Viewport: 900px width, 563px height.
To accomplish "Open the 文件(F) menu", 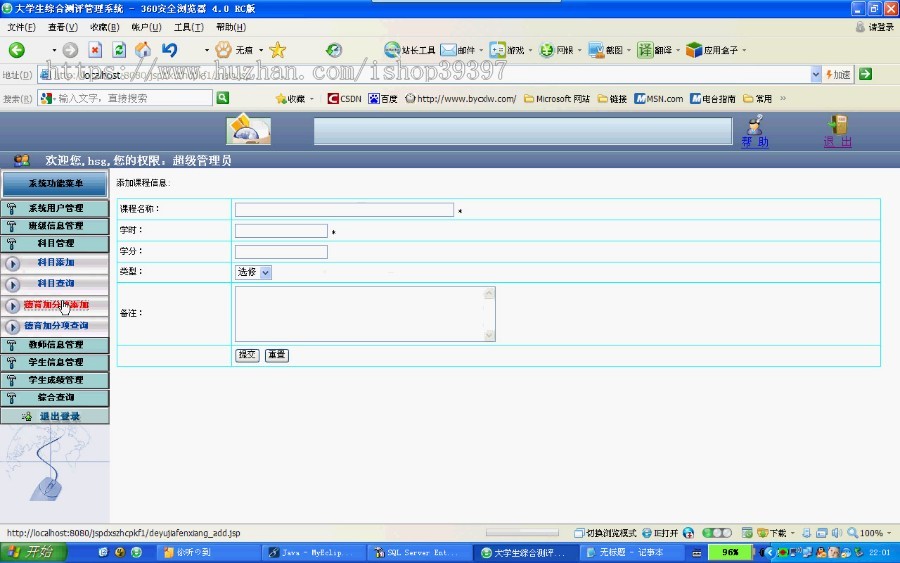I will pyautogui.click(x=21, y=27).
